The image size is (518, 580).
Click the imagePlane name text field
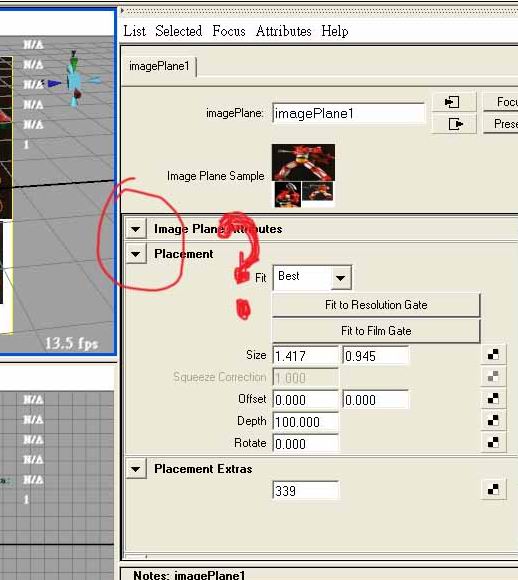click(349, 113)
